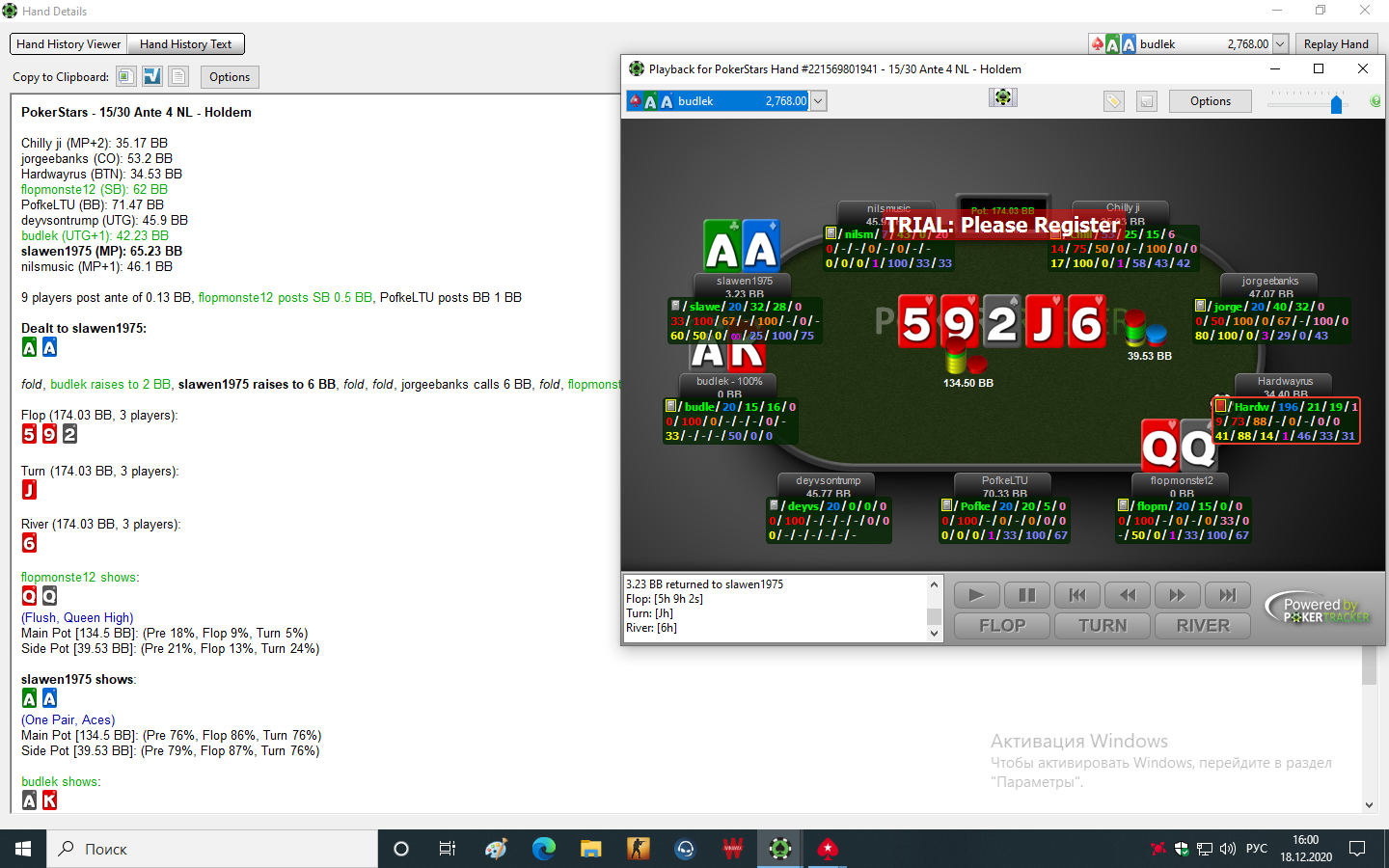Click note icon in Hardwayrus HUD
Screen dimensions: 1389x868
click(x=1220, y=406)
